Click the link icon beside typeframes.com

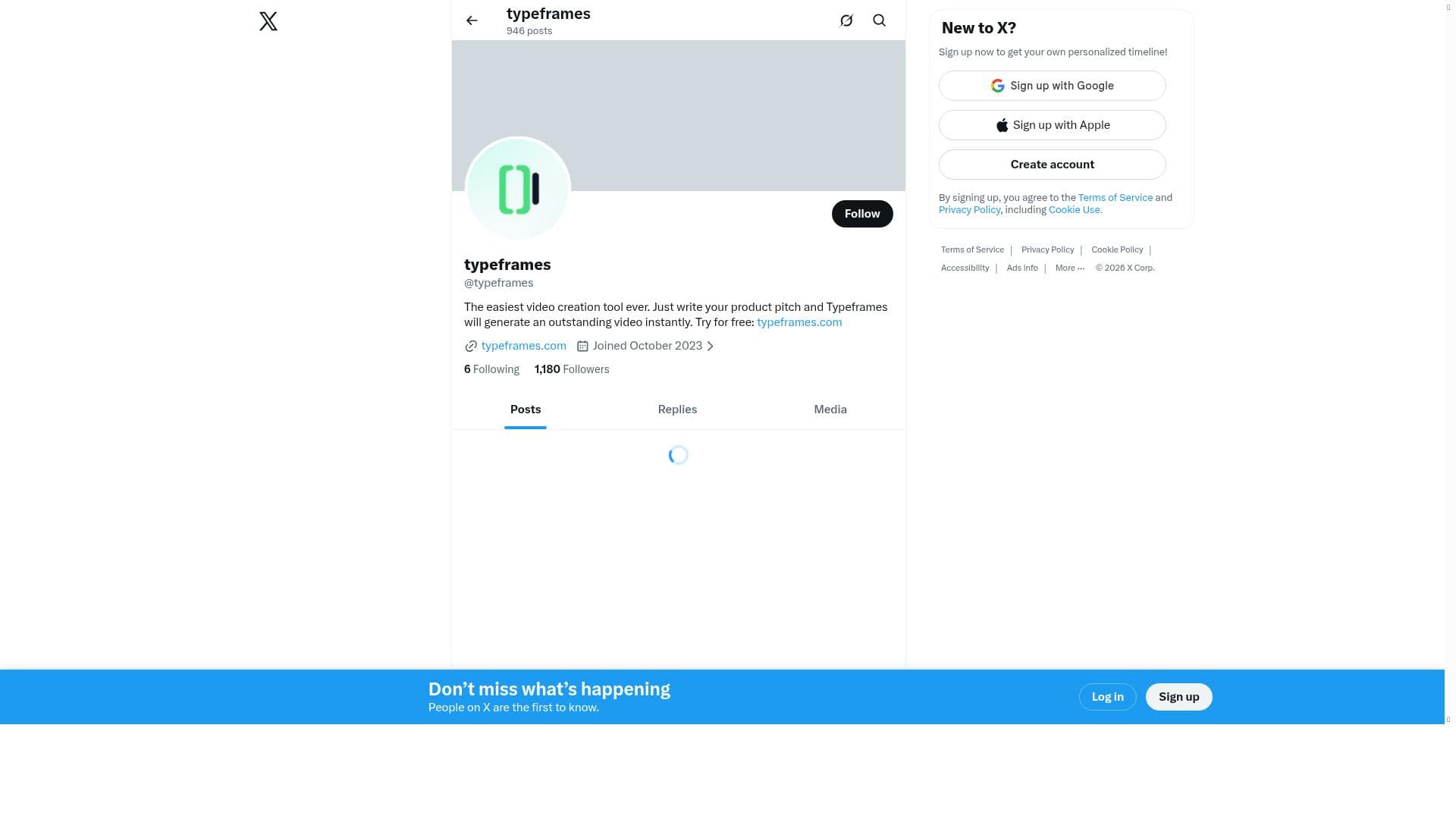[x=471, y=347]
